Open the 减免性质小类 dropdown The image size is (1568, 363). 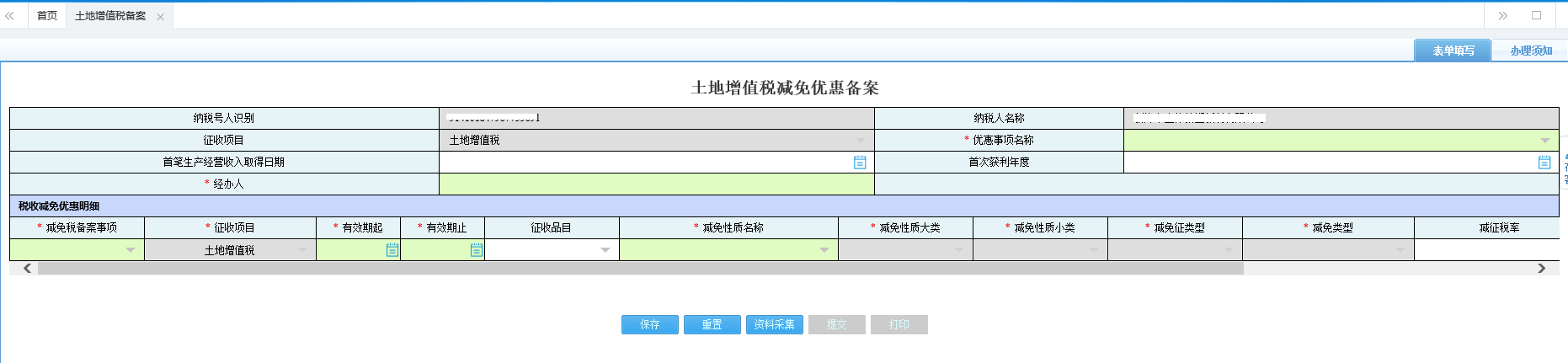[x=1094, y=250]
